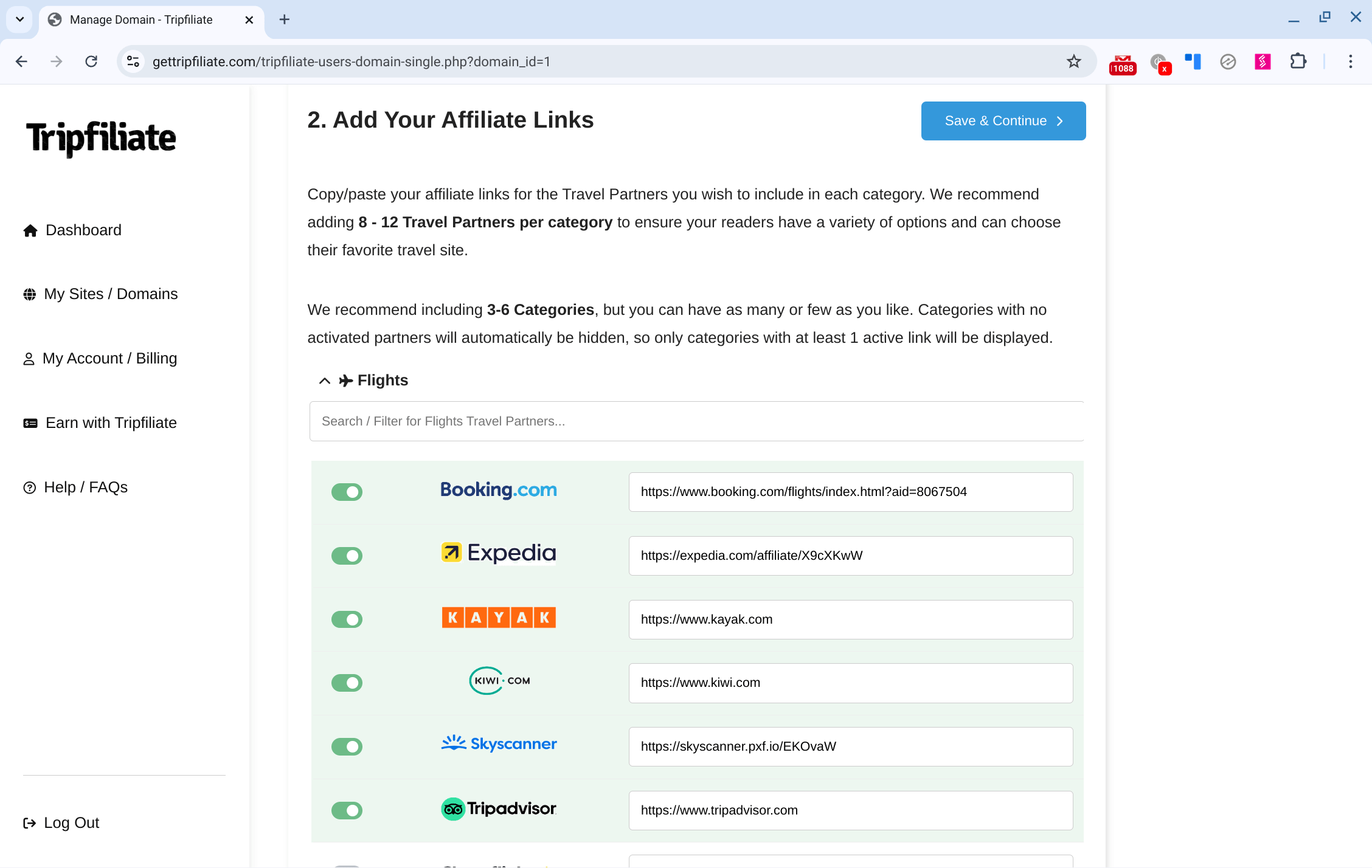View site information icon in address bar
Viewport: 1372px width, 868px height.
coord(133,61)
